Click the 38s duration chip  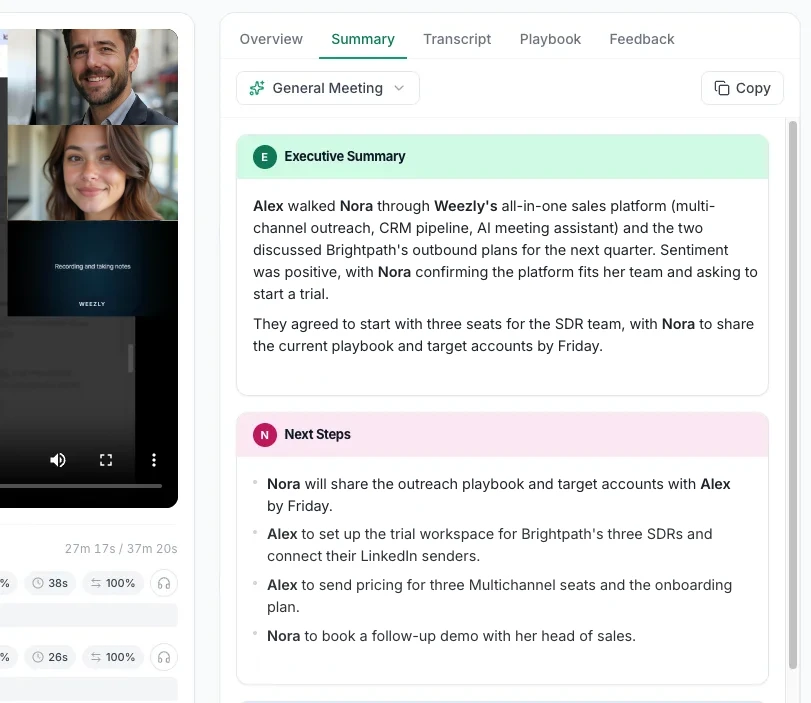point(50,584)
